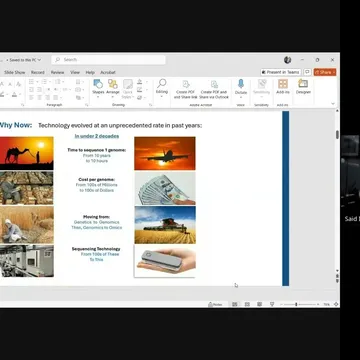Click the 70% zoom level
The height and width of the screenshot is (360, 360).
[x=327, y=305]
